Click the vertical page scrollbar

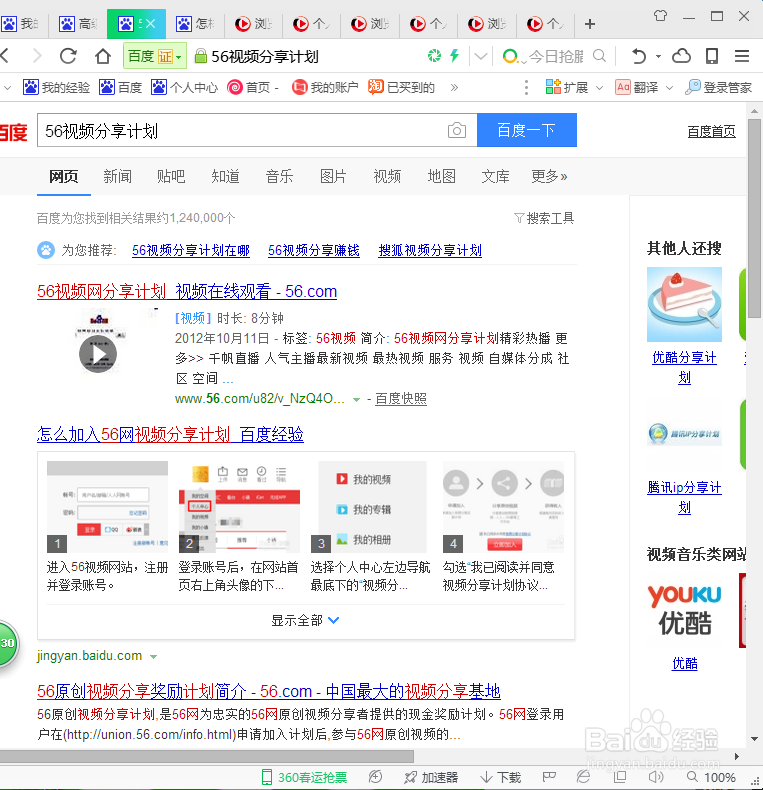(754, 219)
